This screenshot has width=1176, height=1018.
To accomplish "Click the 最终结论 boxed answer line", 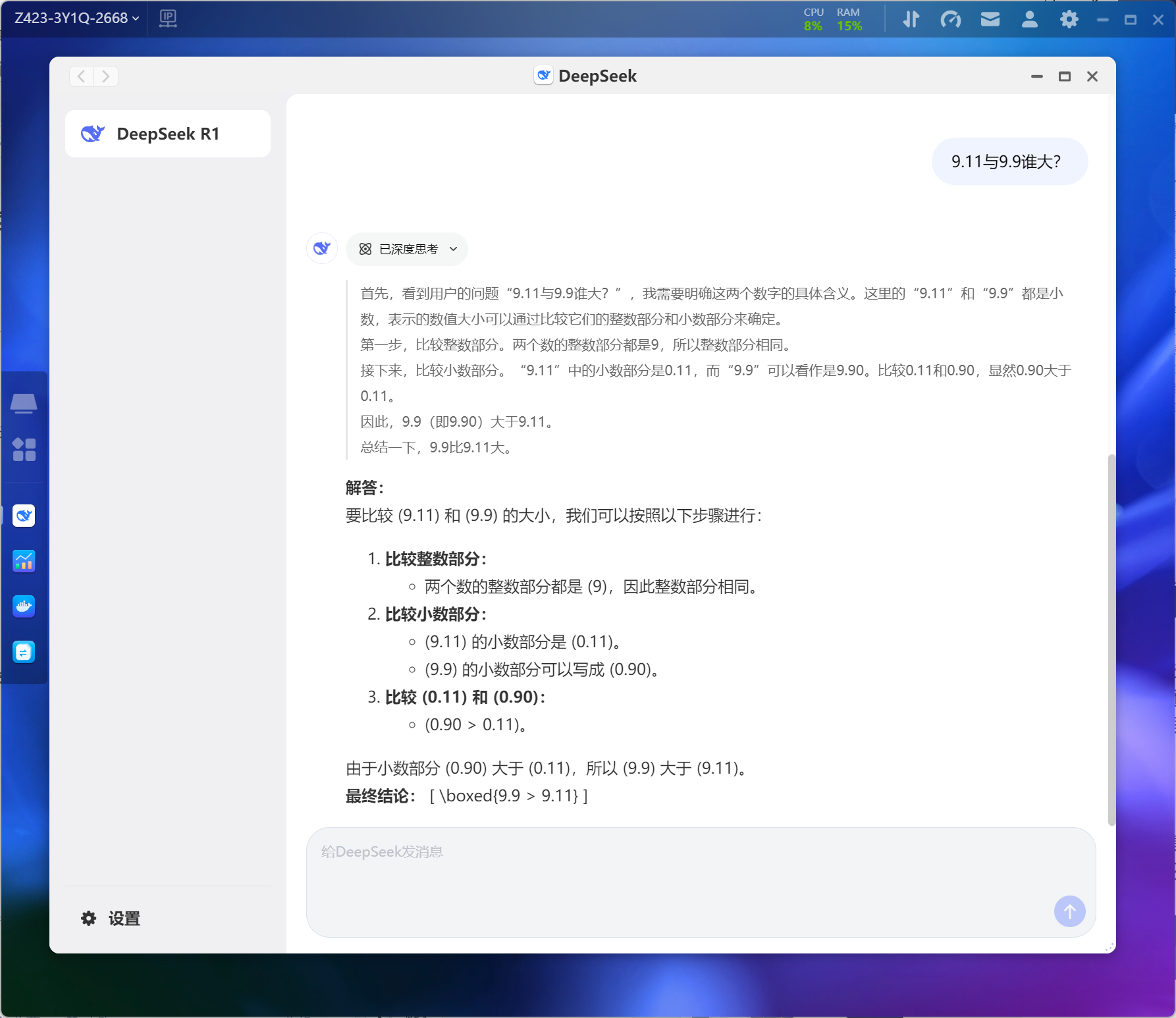I will (467, 796).
